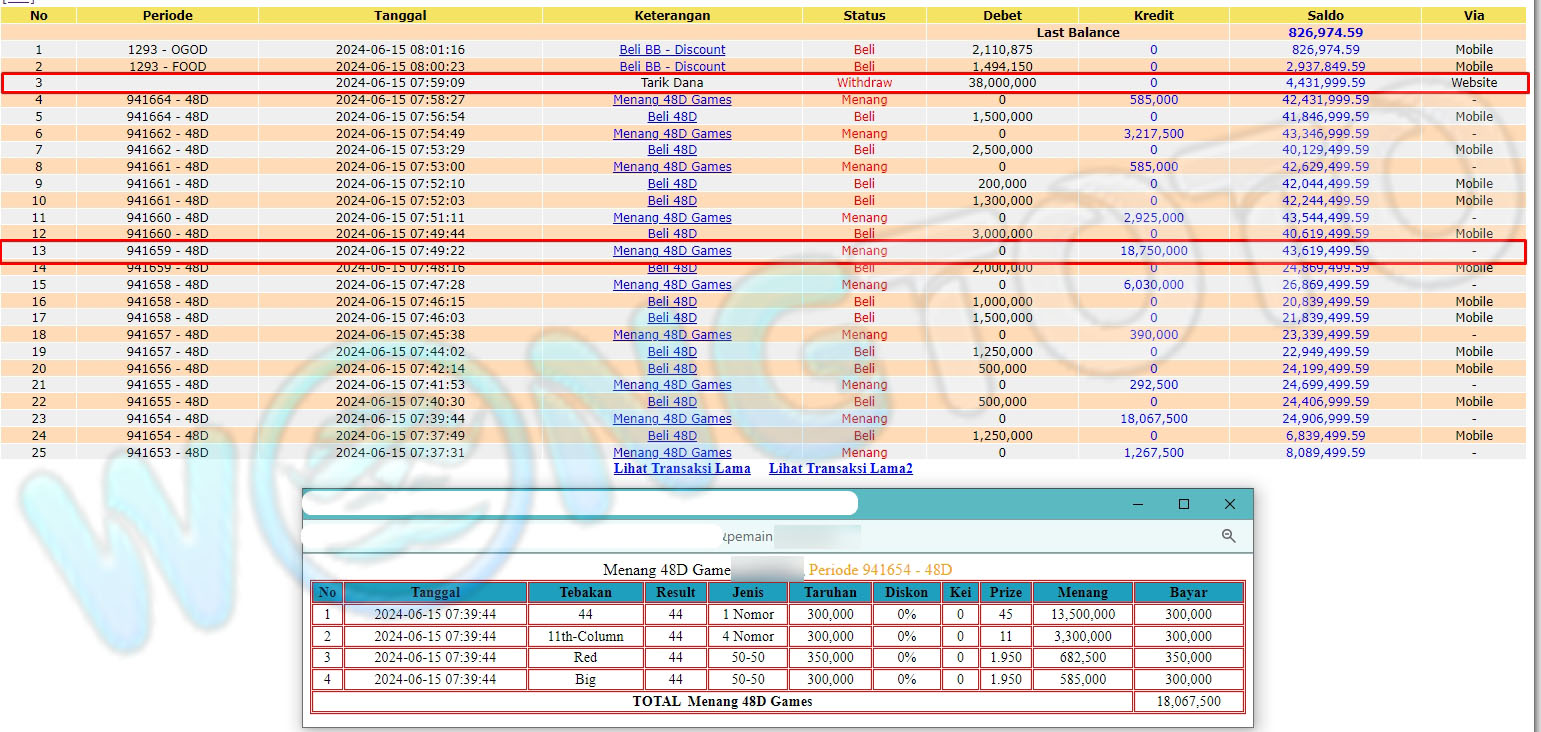Open Menang 48D Games link in row 13
Viewport: 1541px width, 732px height.
672,251
